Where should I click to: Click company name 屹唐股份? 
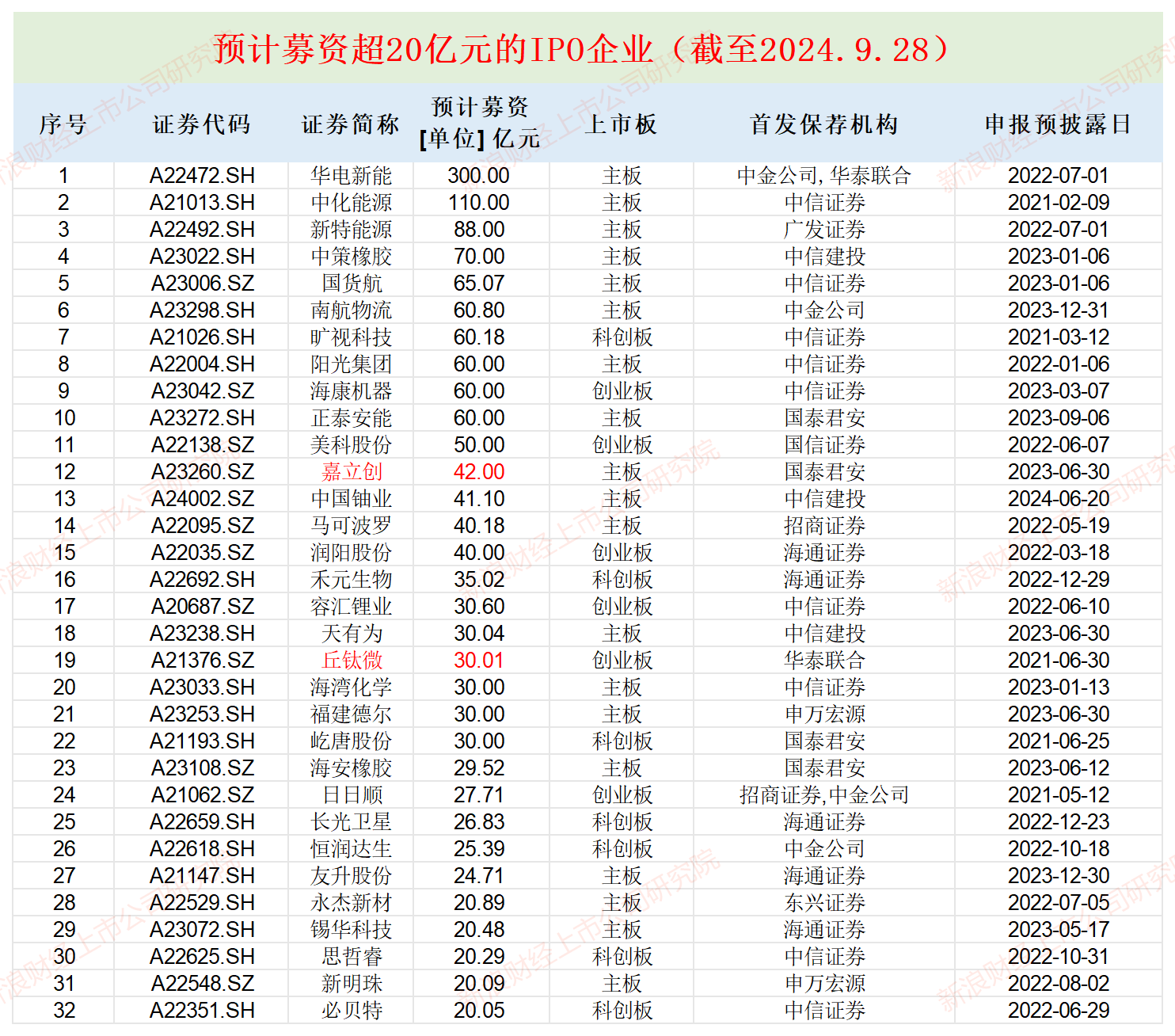click(351, 741)
